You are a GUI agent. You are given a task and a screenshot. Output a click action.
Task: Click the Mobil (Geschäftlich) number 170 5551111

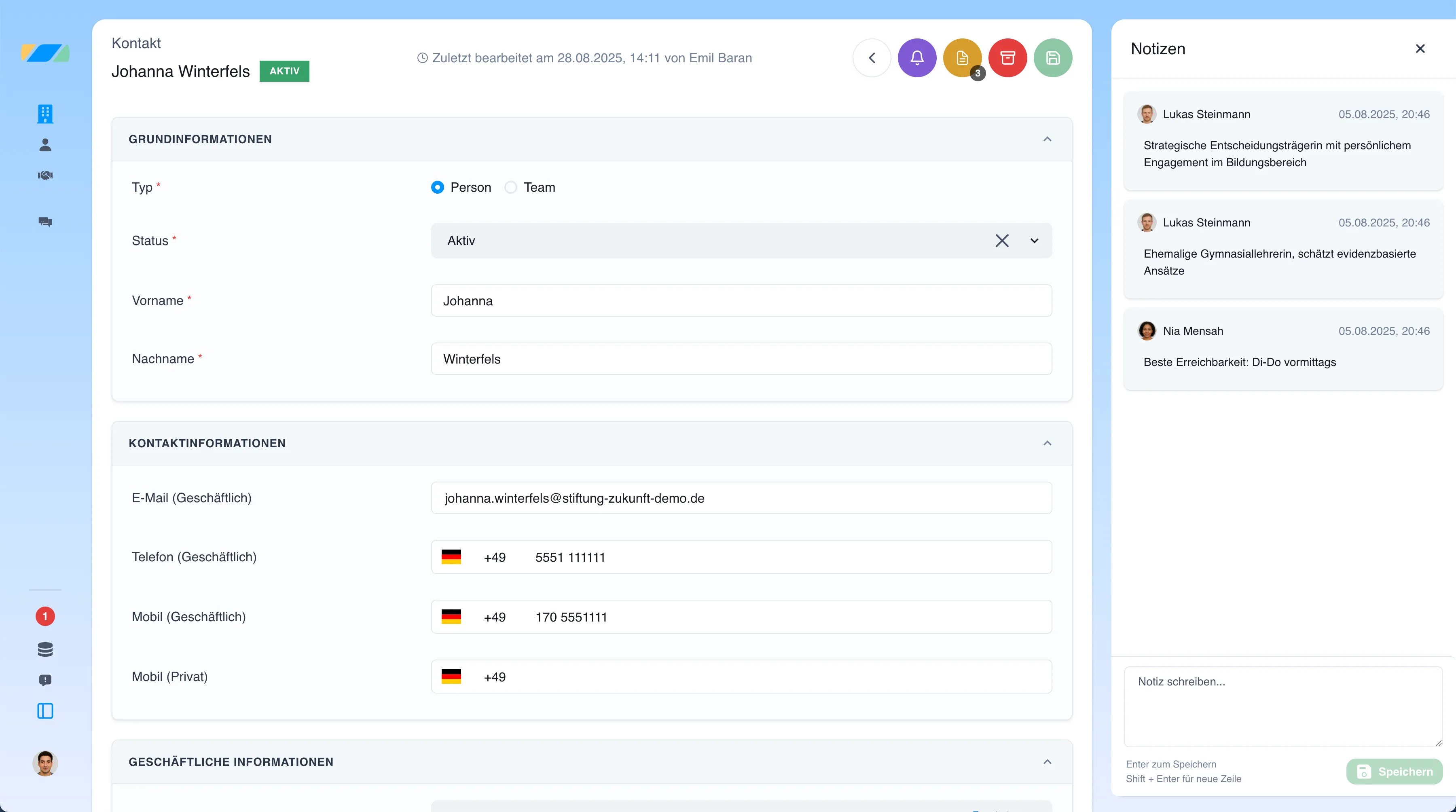point(571,617)
